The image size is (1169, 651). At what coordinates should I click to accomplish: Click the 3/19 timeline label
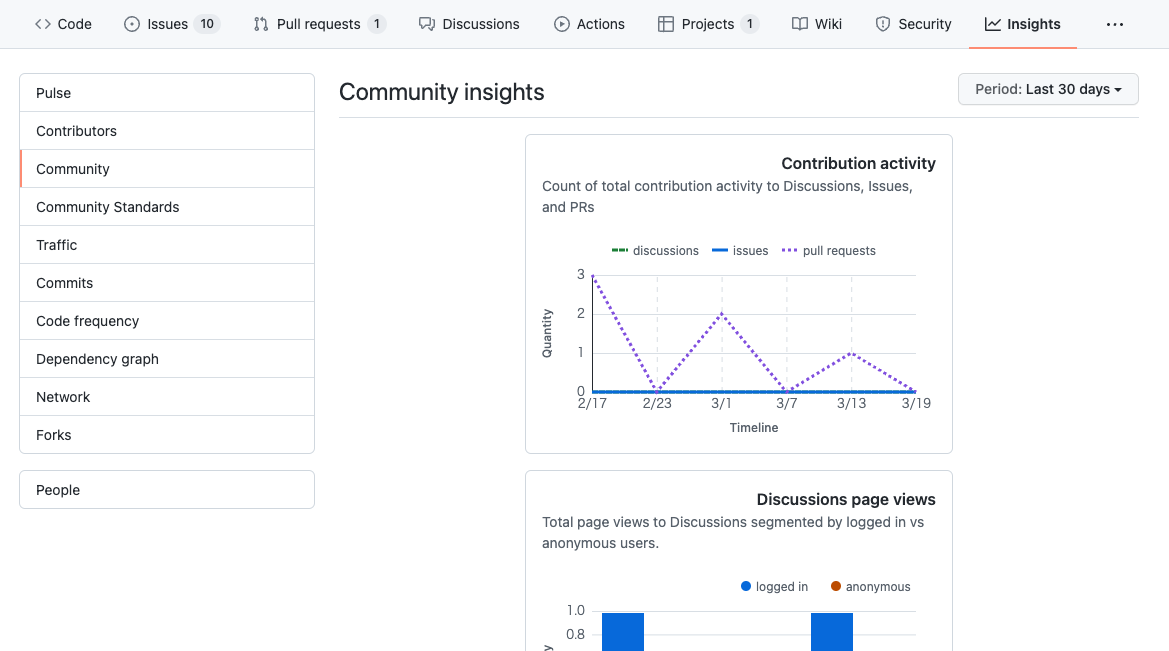916,403
